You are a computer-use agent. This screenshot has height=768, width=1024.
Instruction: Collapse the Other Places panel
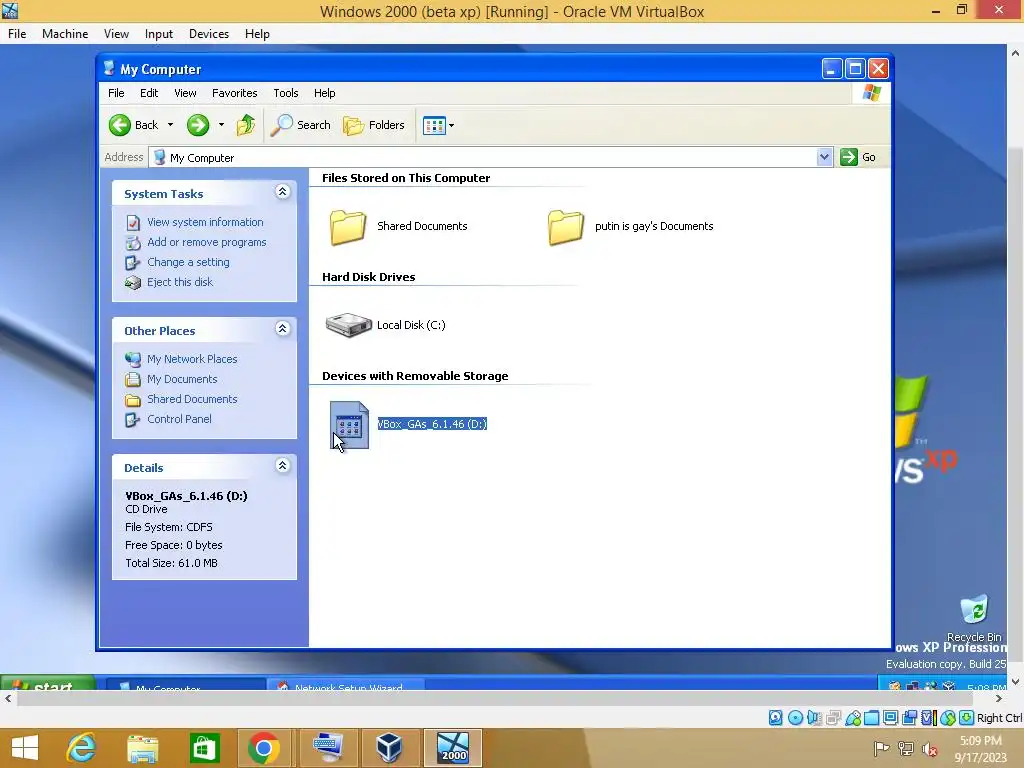[282, 328]
